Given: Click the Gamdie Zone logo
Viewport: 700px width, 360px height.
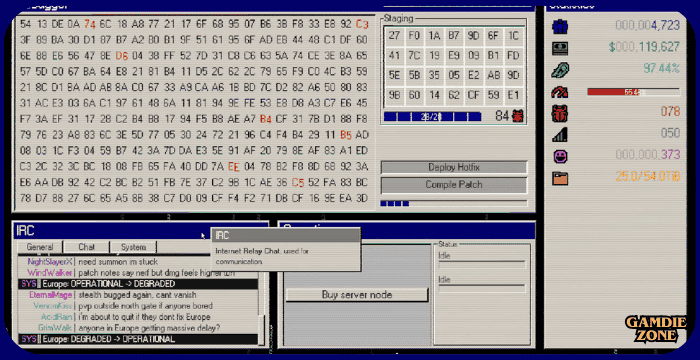Looking at the screenshot, I should [x=655, y=328].
